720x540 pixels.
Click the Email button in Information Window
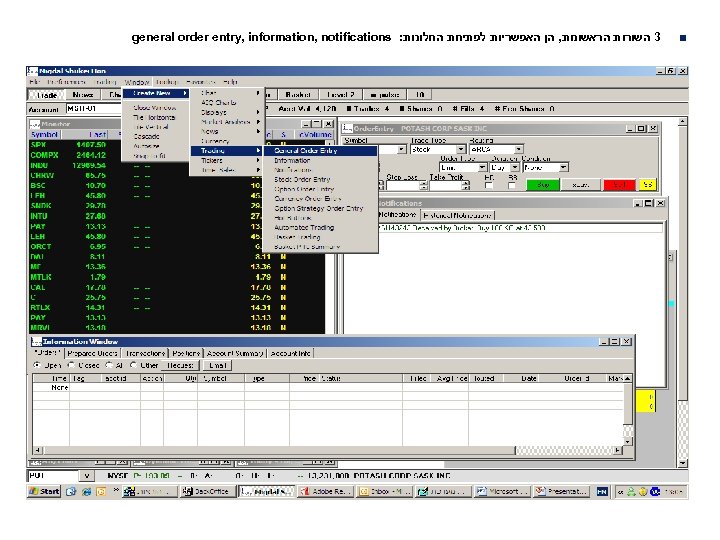[x=218, y=366]
